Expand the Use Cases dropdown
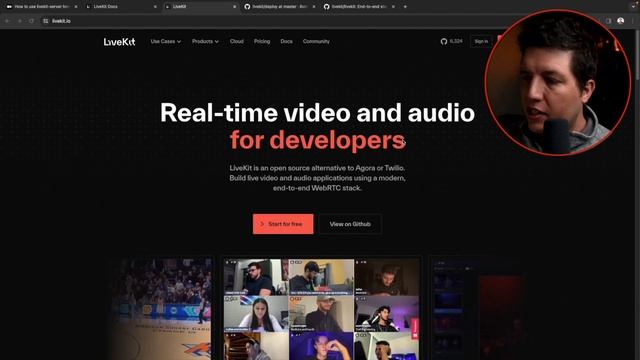640x360 pixels. 166,41
